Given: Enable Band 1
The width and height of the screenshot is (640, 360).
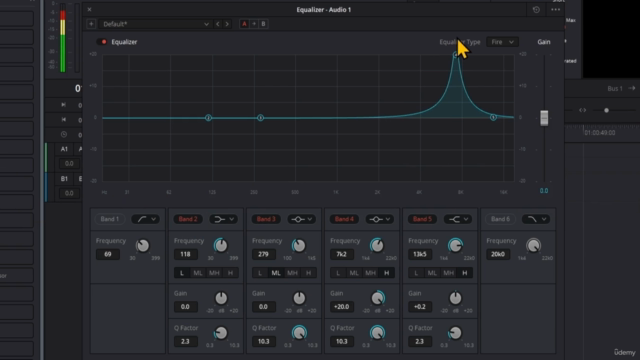Looking at the screenshot, I should pyautogui.click(x=109, y=219).
